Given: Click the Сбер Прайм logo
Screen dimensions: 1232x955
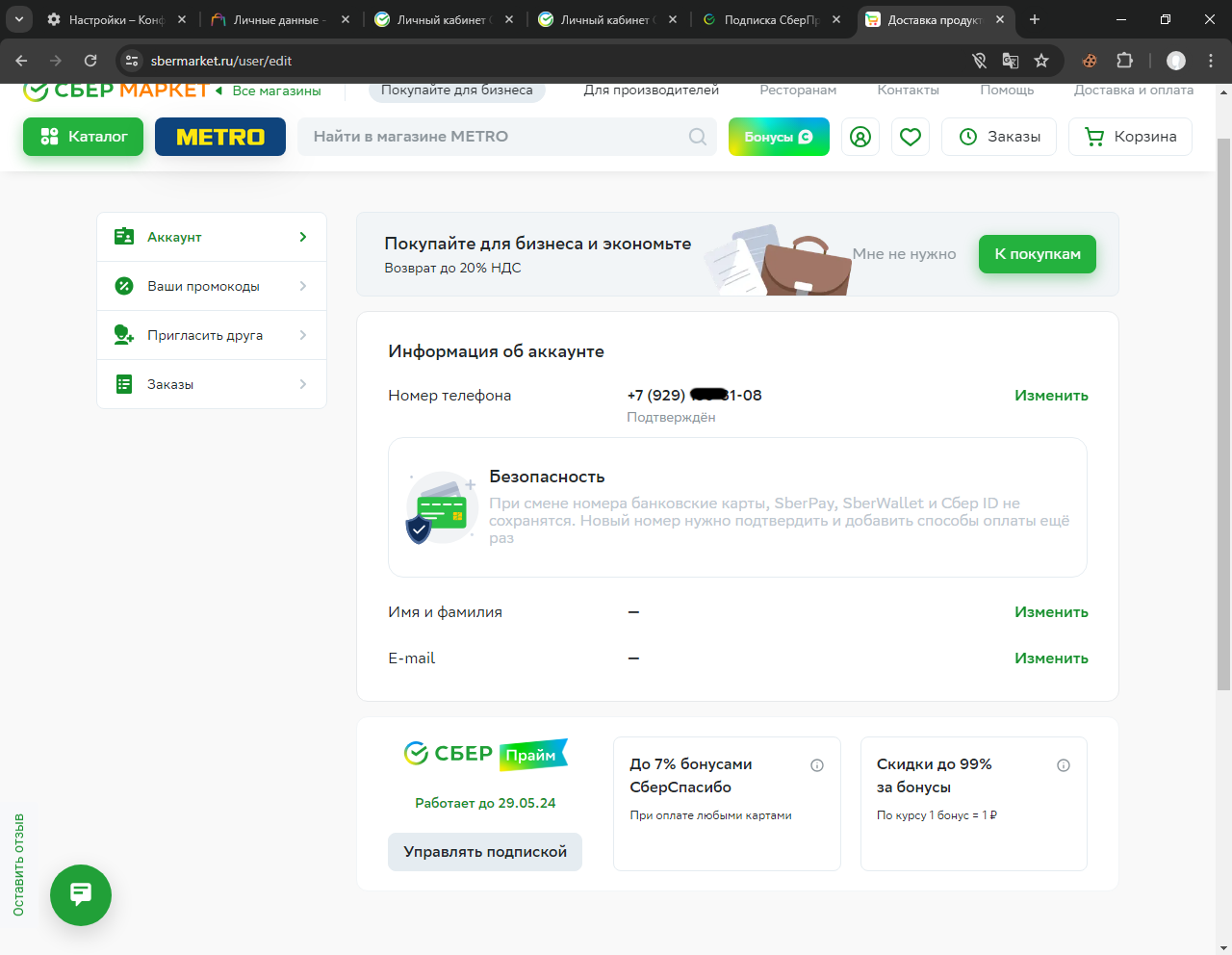Looking at the screenshot, I should pos(486,754).
